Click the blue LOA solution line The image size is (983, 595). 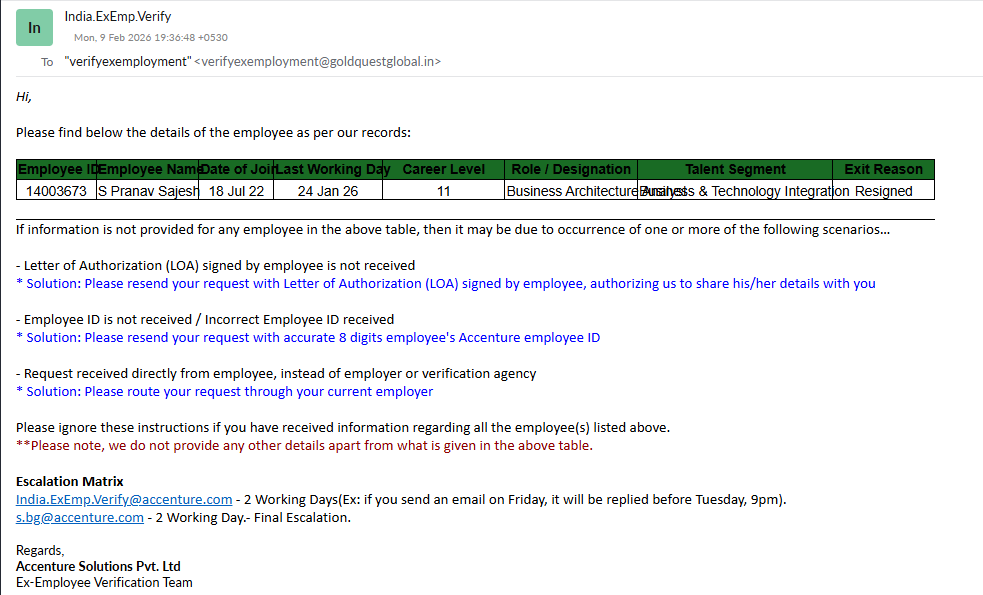[446, 284]
